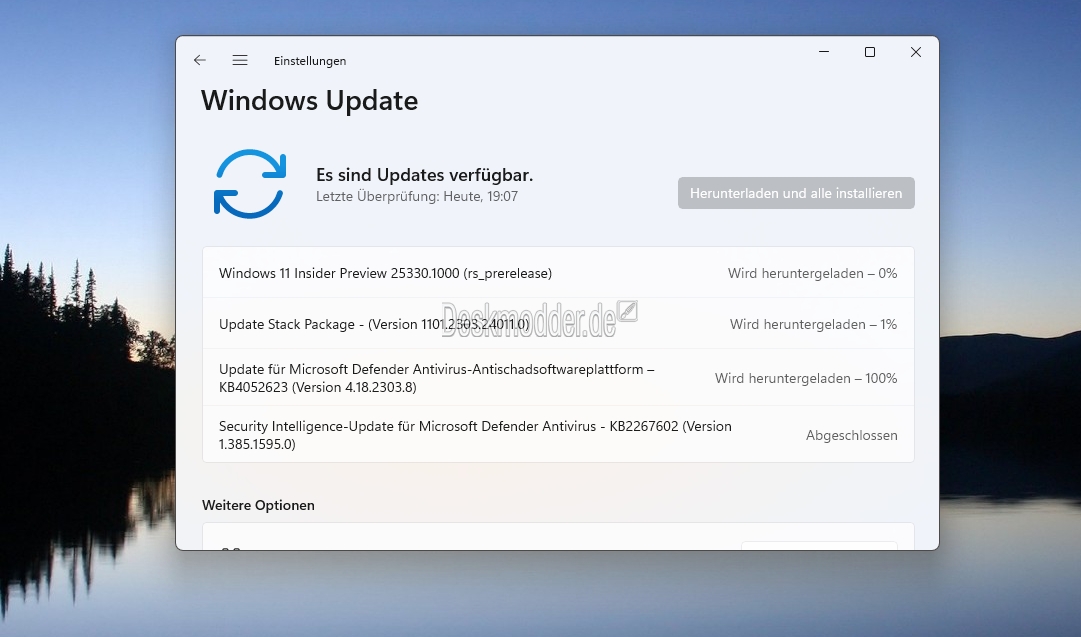Click the 'Einstellungen' window title
Viewport: 1081px width, 637px height.
[x=310, y=61]
